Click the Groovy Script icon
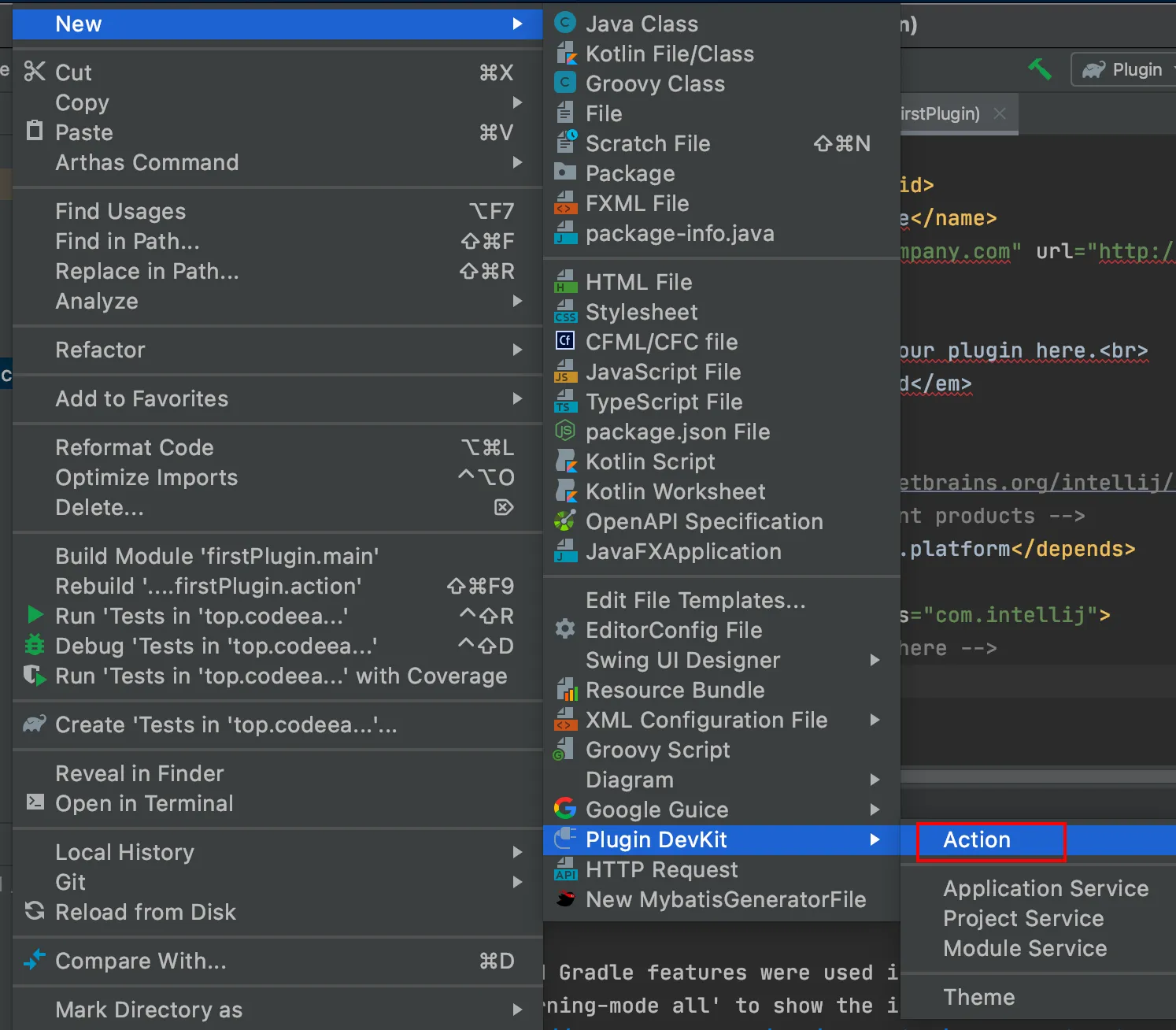Screen dimensions: 1176x1030 [564, 750]
